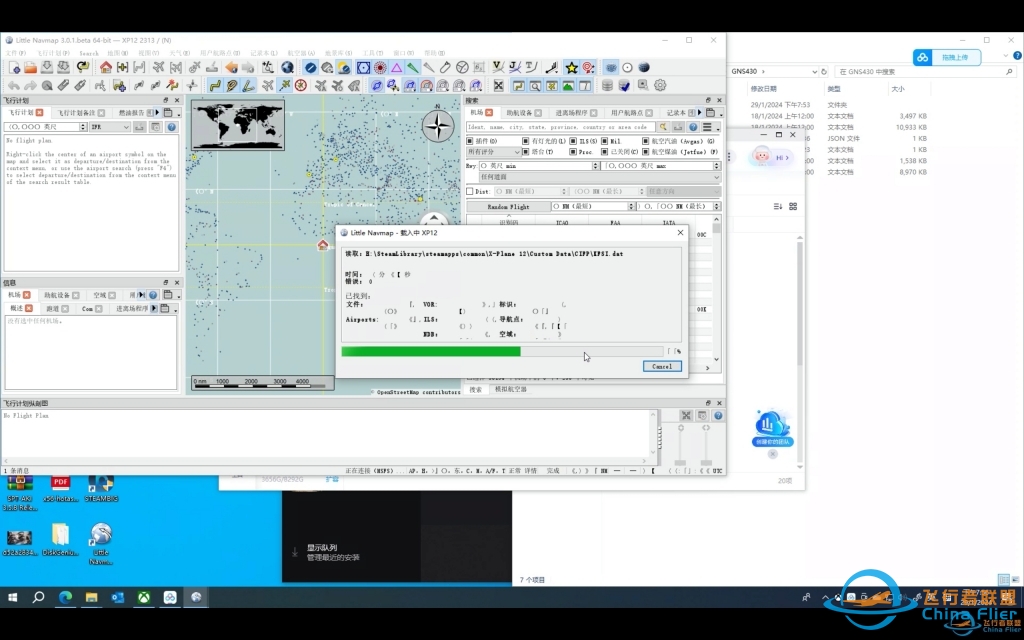Click the red circle no-fly airplane icon
Screen dimensions: 1024x640
[300, 85]
